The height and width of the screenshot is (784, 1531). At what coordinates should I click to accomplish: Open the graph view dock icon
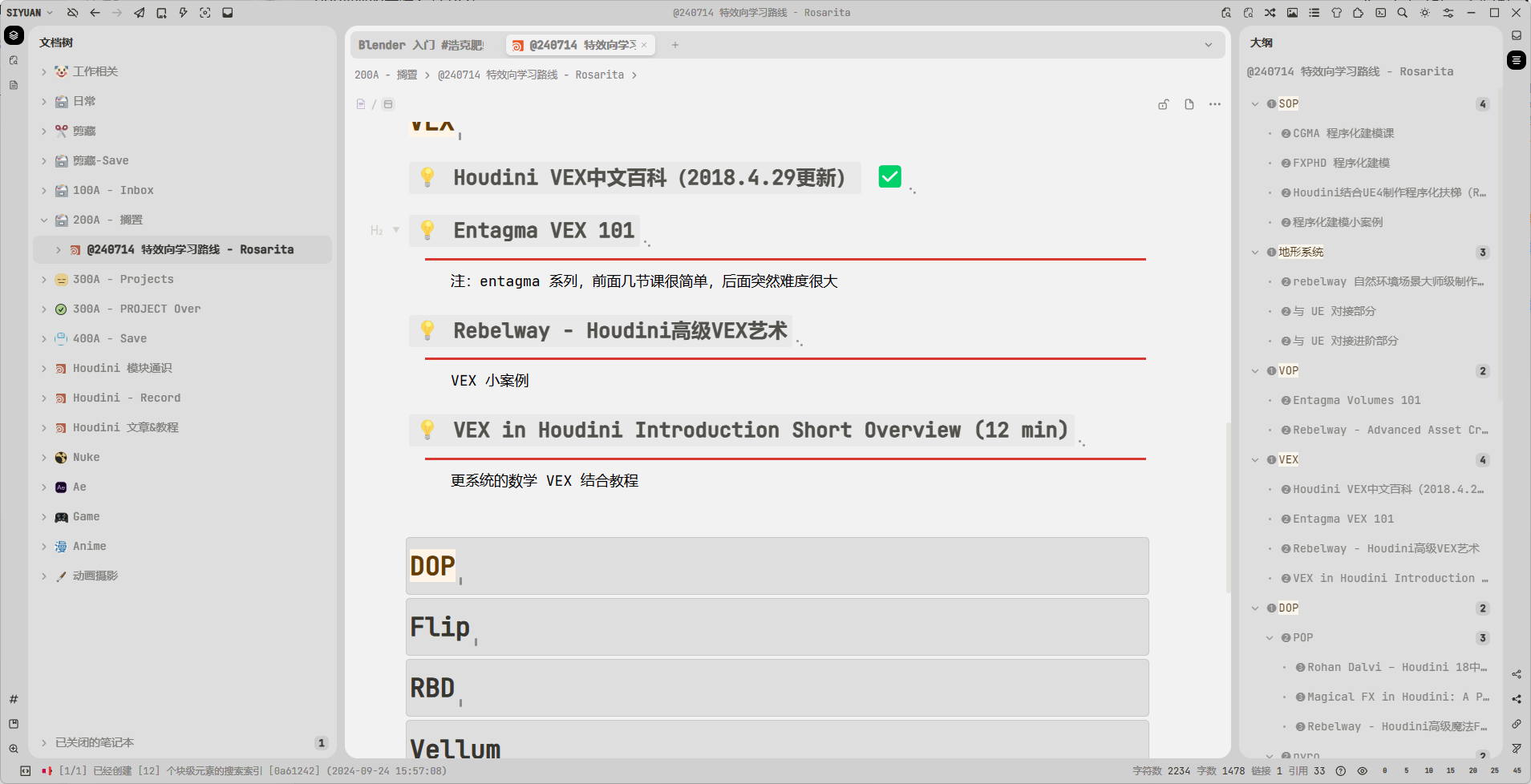click(1517, 674)
